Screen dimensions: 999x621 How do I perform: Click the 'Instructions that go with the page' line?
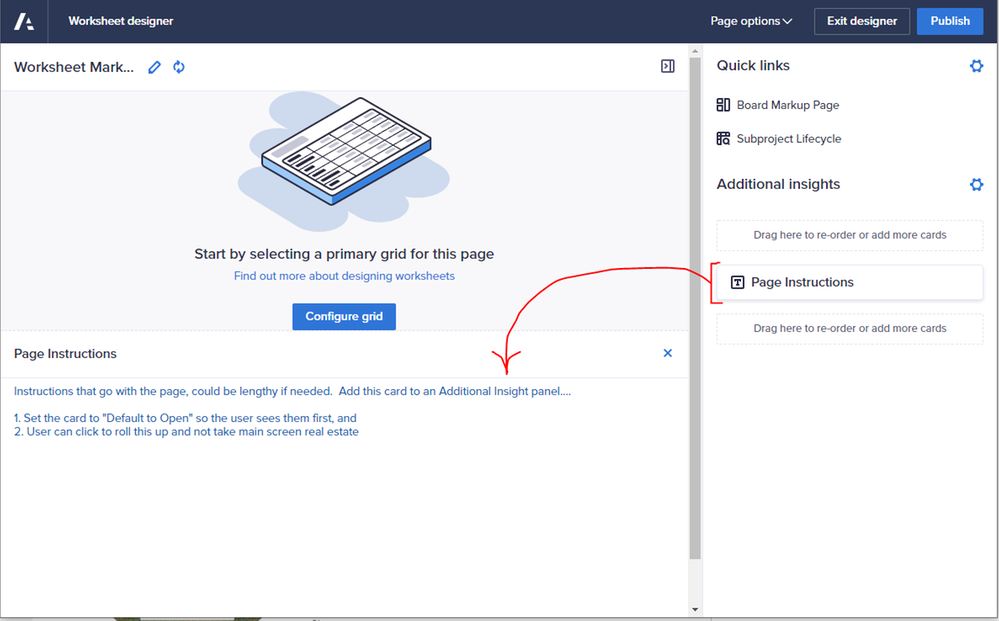[292, 391]
